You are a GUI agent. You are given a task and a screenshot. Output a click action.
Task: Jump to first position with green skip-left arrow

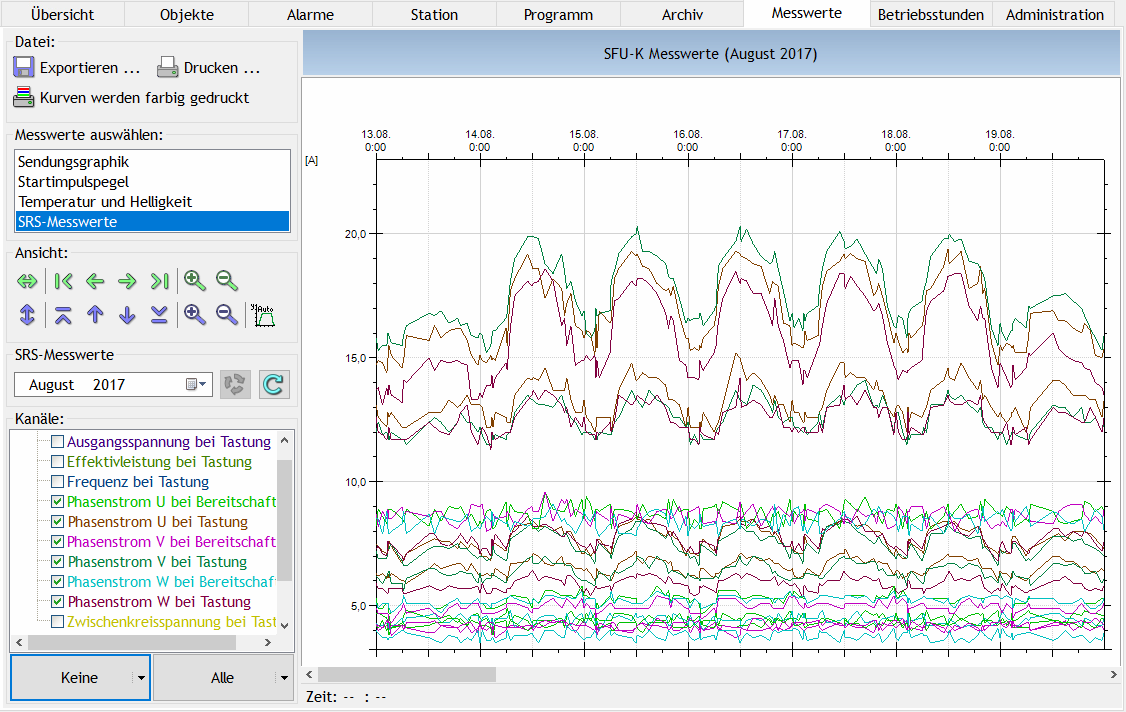tap(63, 281)
